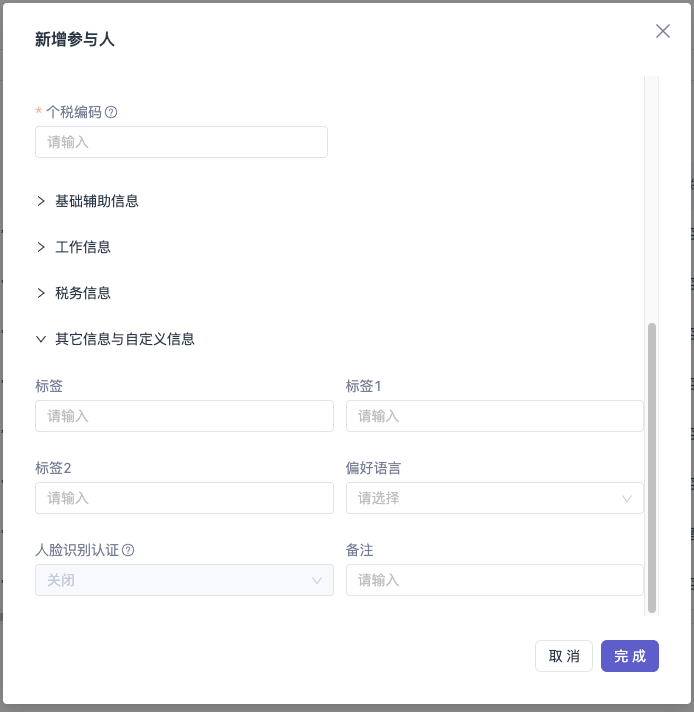Focus the 标签1 input field

point(495,416)
